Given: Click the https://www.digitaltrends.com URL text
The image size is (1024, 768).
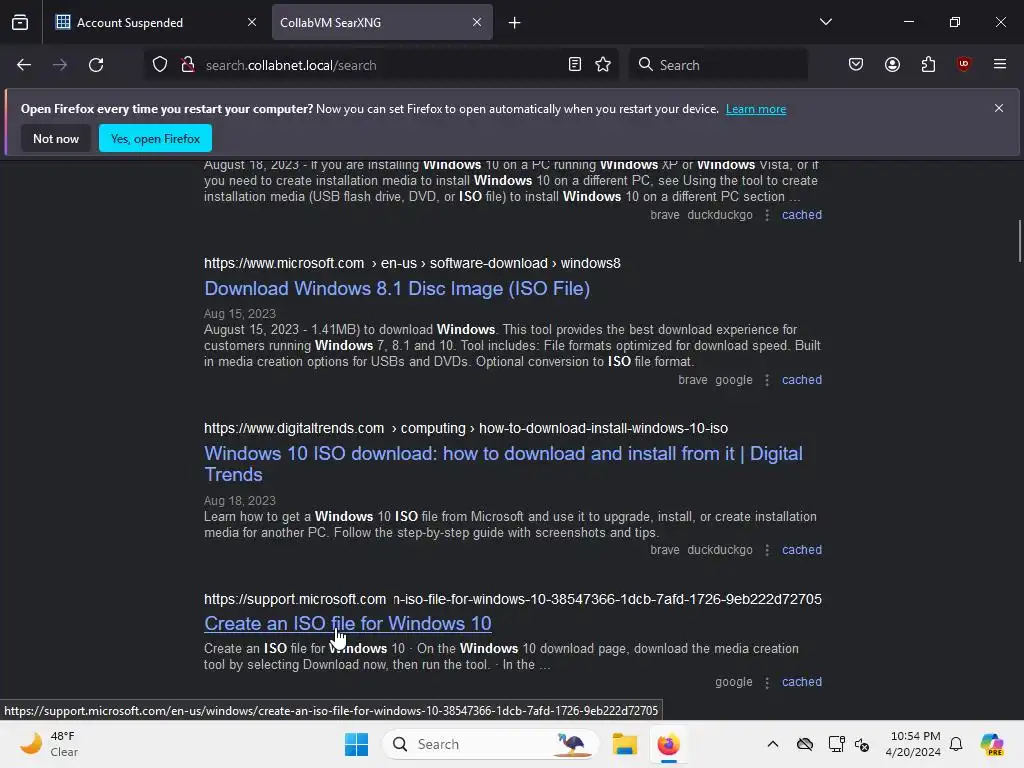Looking at the screenshot, I should pyautogui.click(x=466, y=428).
